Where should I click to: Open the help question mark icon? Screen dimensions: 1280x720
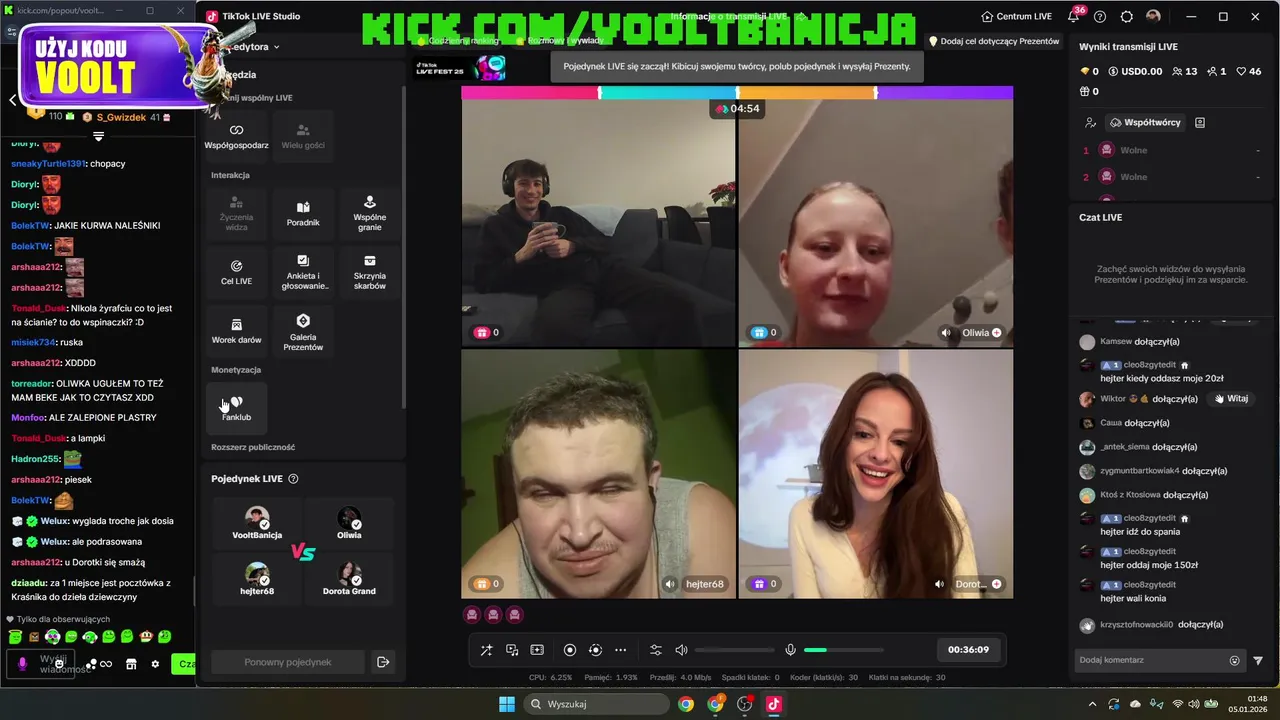click(x=1100, y=17)
